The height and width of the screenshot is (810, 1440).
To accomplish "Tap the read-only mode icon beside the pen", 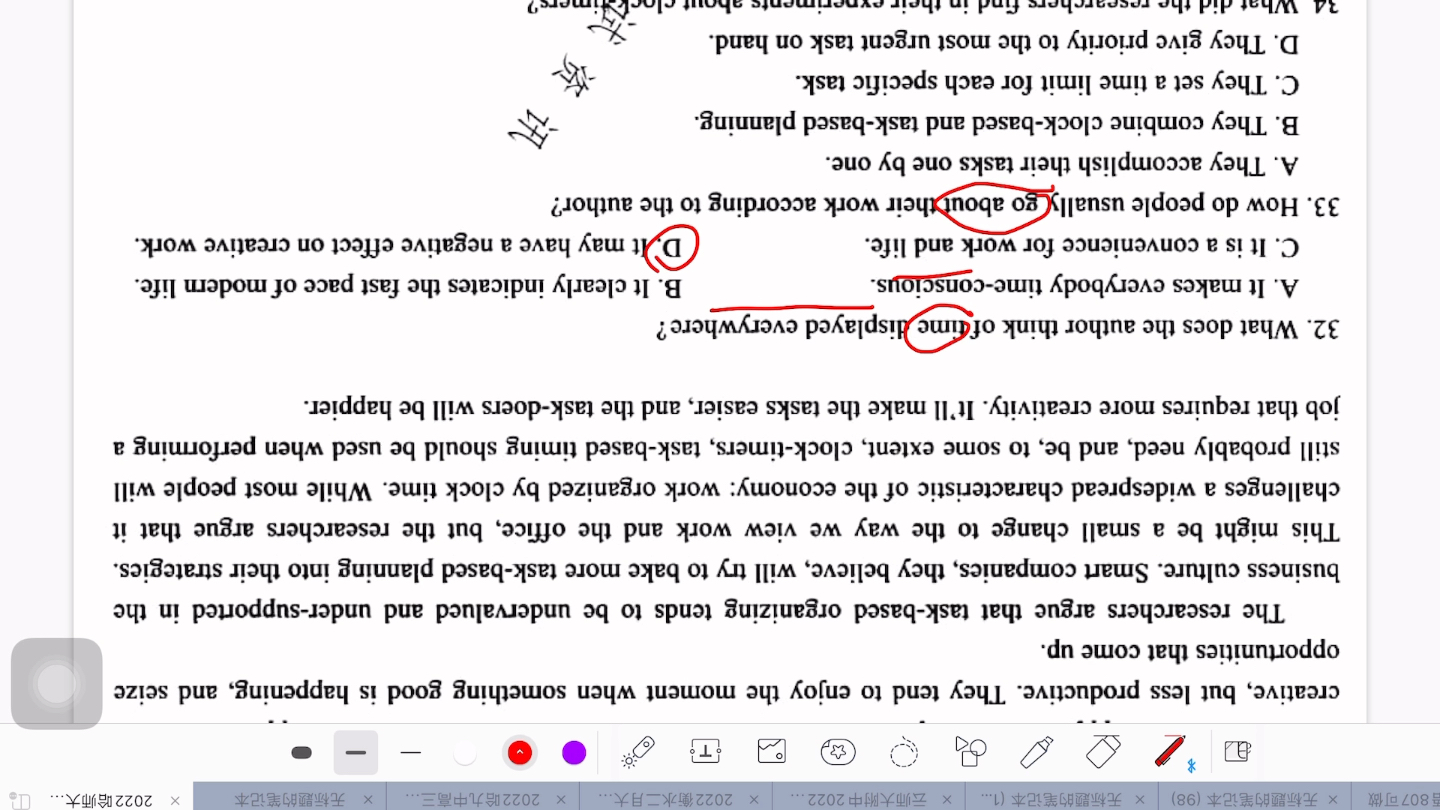I will point(1238,752).
